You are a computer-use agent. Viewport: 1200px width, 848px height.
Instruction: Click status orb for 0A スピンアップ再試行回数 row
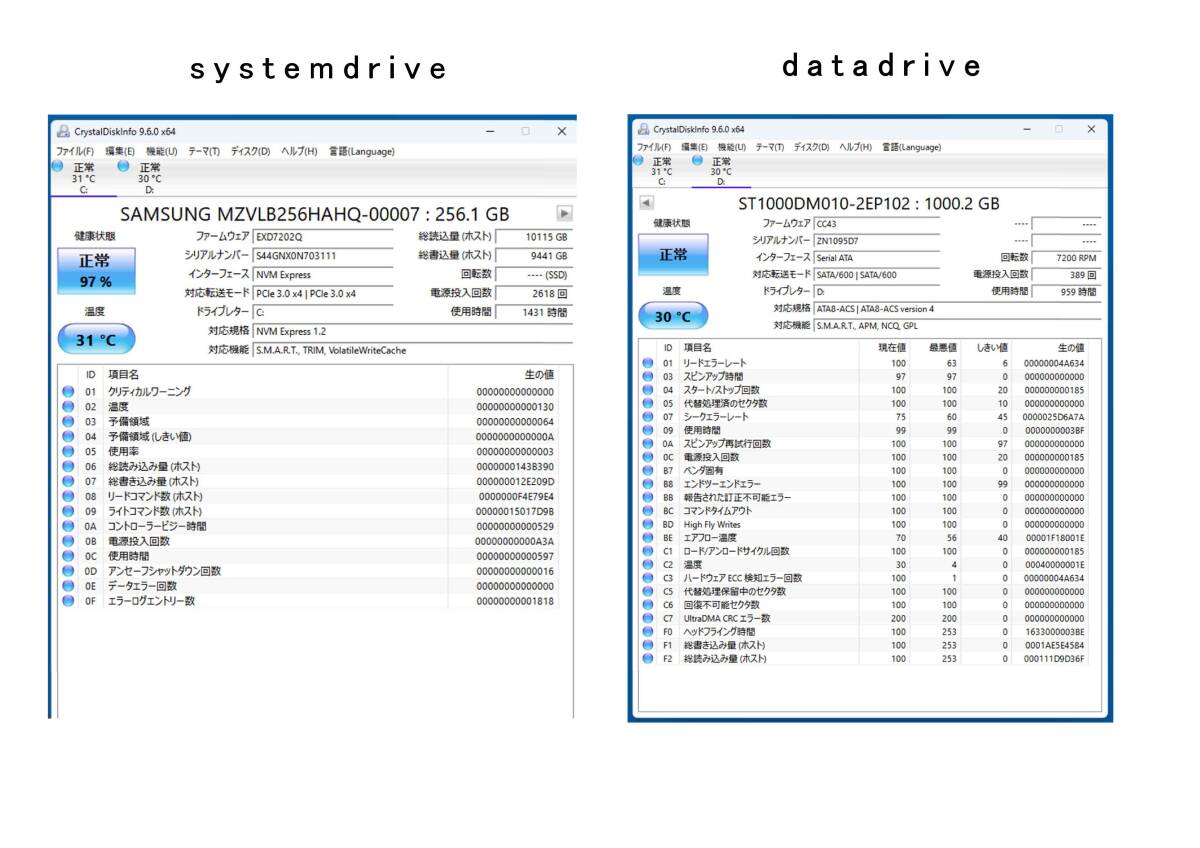pos(648,444)
